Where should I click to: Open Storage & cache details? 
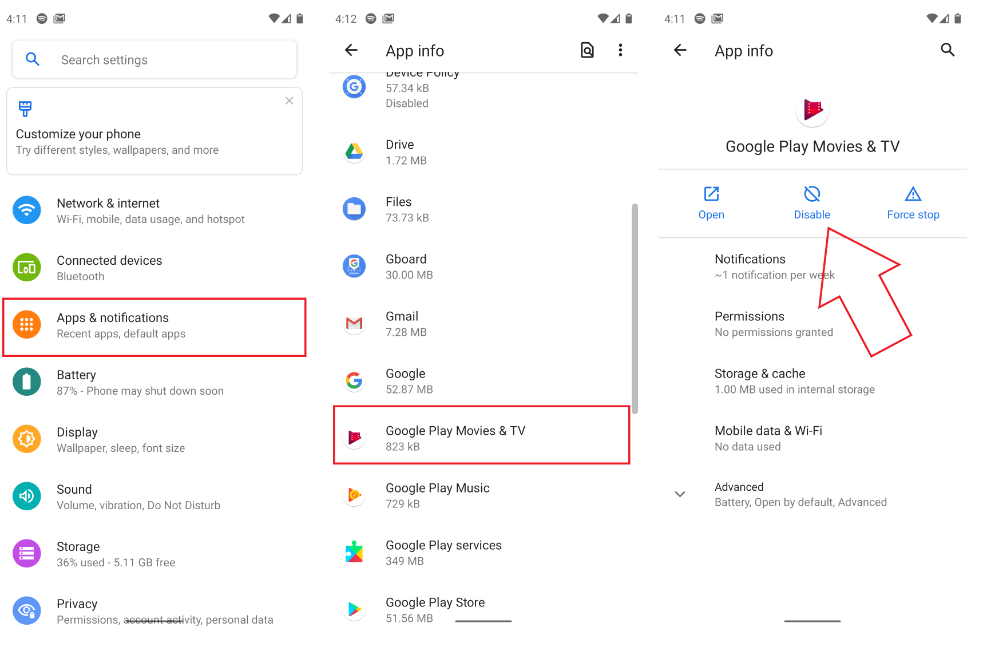coord(794,381)
